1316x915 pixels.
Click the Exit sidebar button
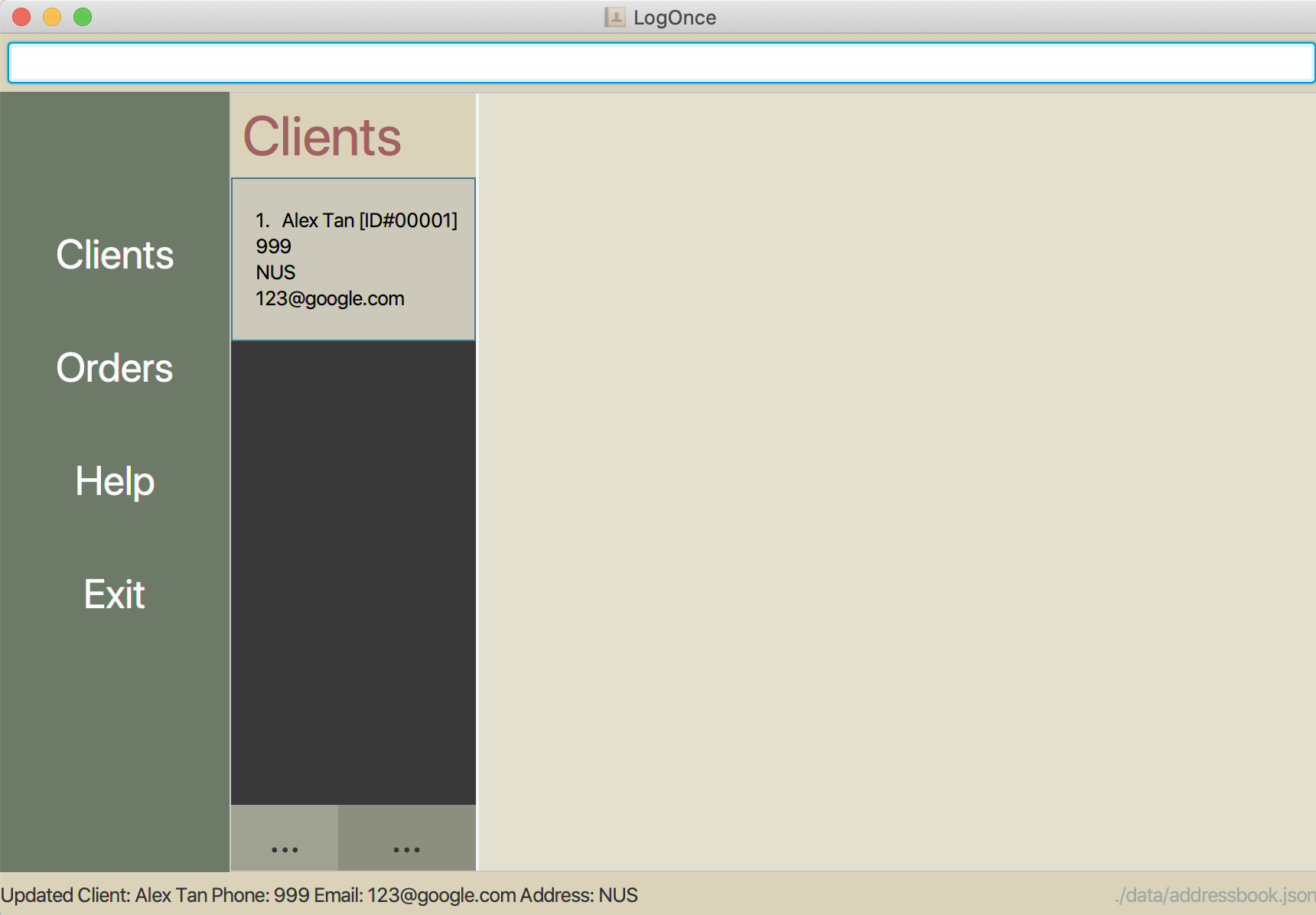click(115, 594)
